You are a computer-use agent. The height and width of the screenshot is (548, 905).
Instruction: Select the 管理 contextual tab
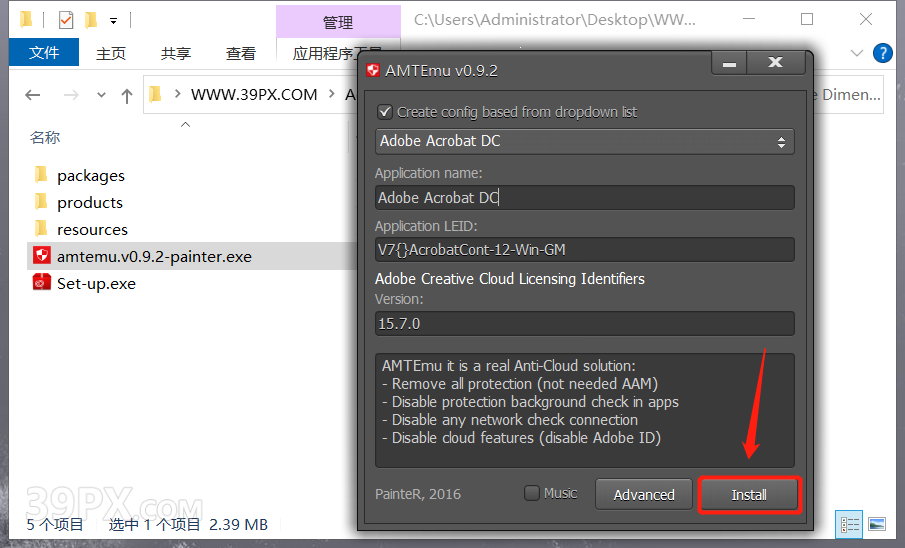tap(338, 23)
